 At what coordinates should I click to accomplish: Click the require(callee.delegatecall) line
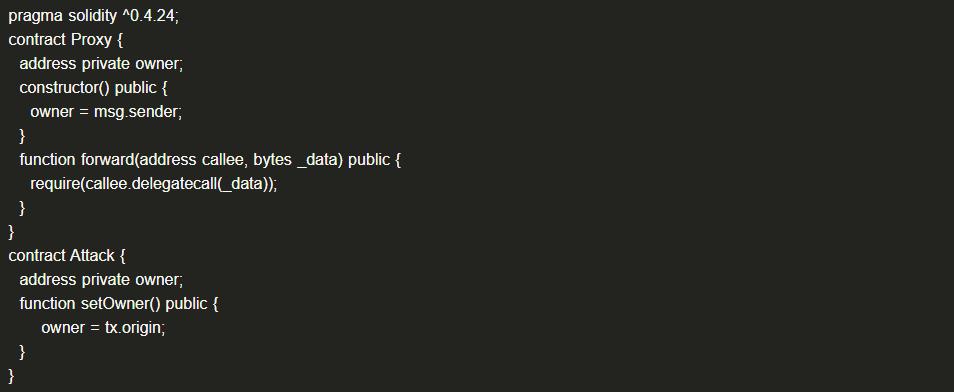coord(154,184)
